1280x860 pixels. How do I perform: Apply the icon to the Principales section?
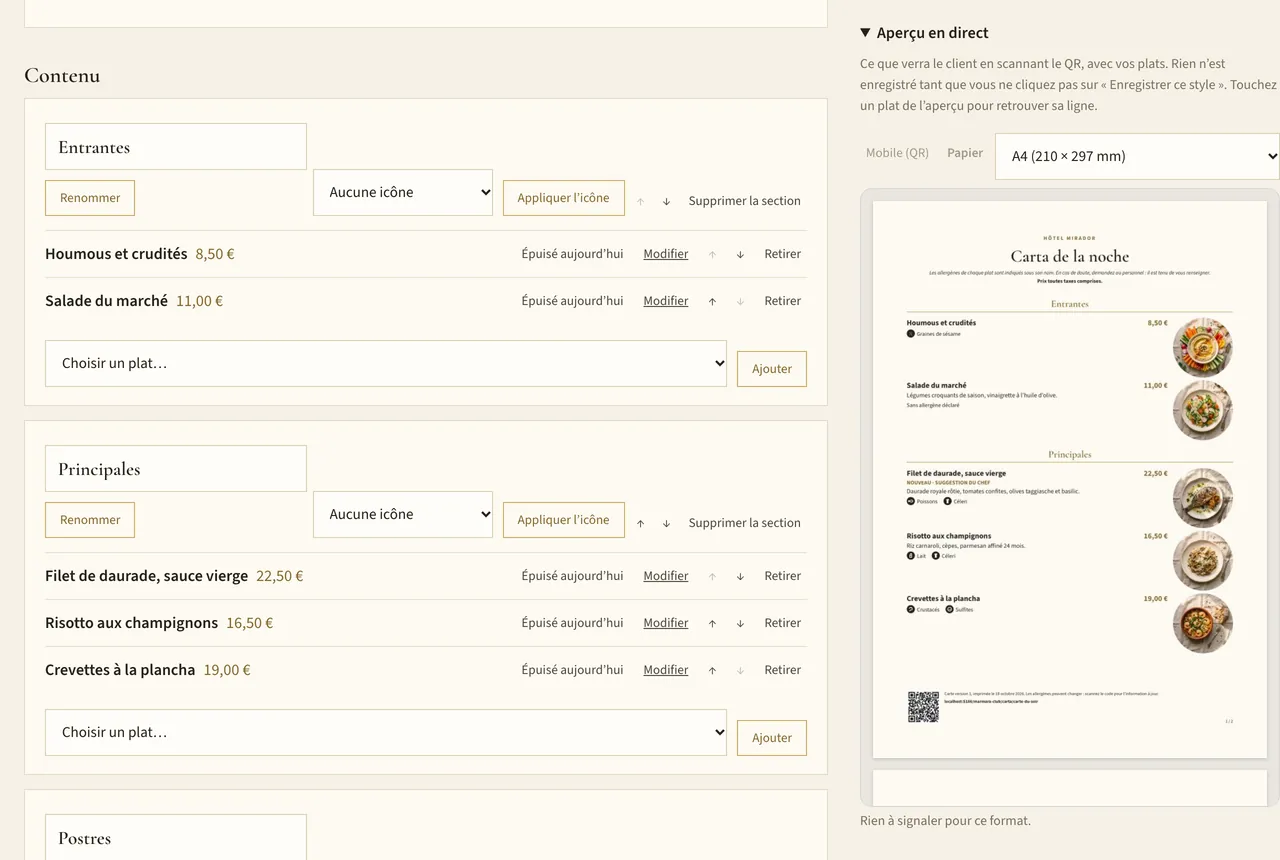(564, 520)
